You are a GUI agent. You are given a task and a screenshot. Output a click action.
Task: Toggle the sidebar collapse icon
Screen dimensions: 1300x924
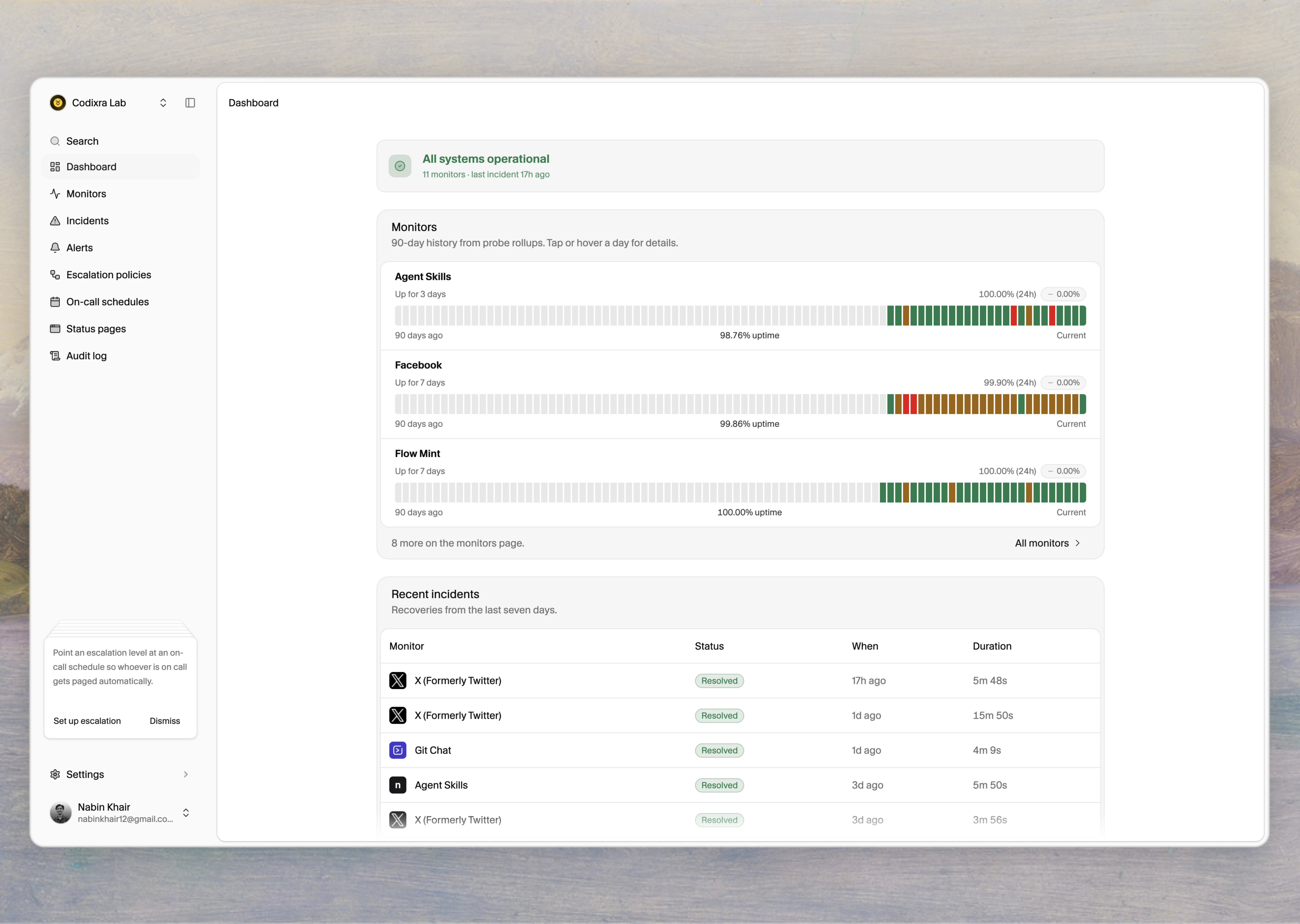190,103
